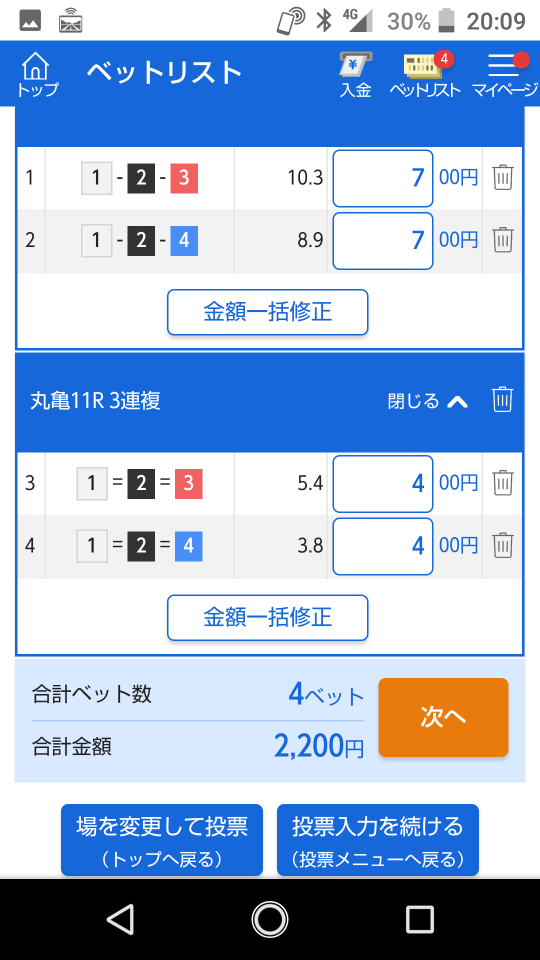Open the ベットリスト ticket icon
Screen dimensions: 540x960
[426, 75]
